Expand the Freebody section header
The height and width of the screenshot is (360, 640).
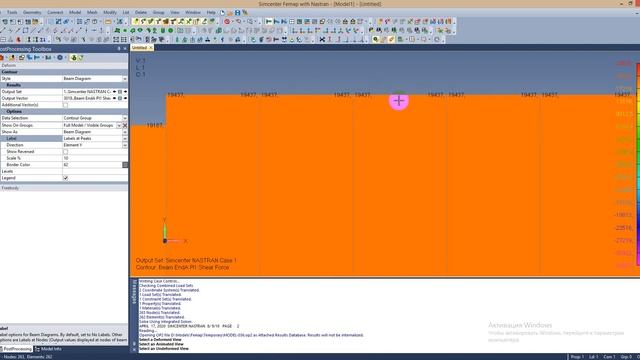[x=64, y=188]
